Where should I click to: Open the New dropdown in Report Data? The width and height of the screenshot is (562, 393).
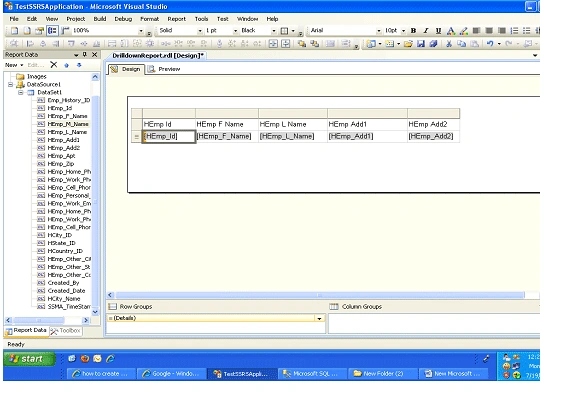14,65
